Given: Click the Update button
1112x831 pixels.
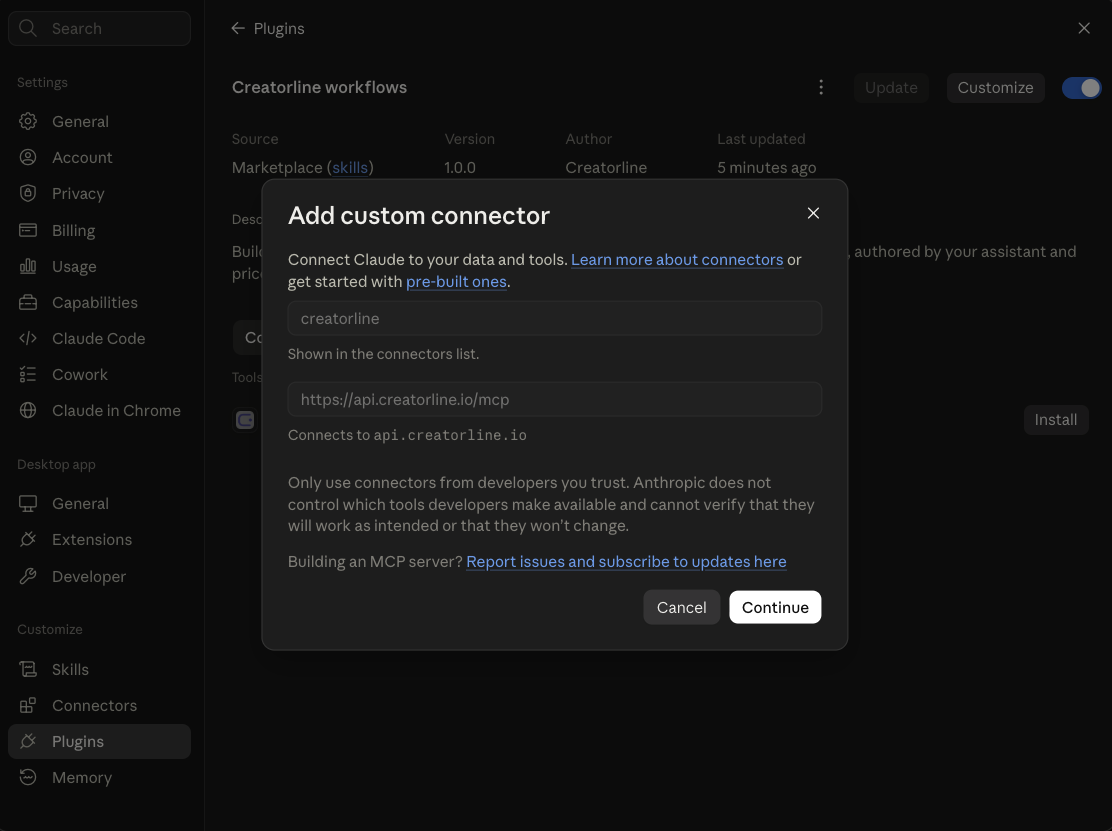Looking at the screenshot, I should click(x=891, y=88).
